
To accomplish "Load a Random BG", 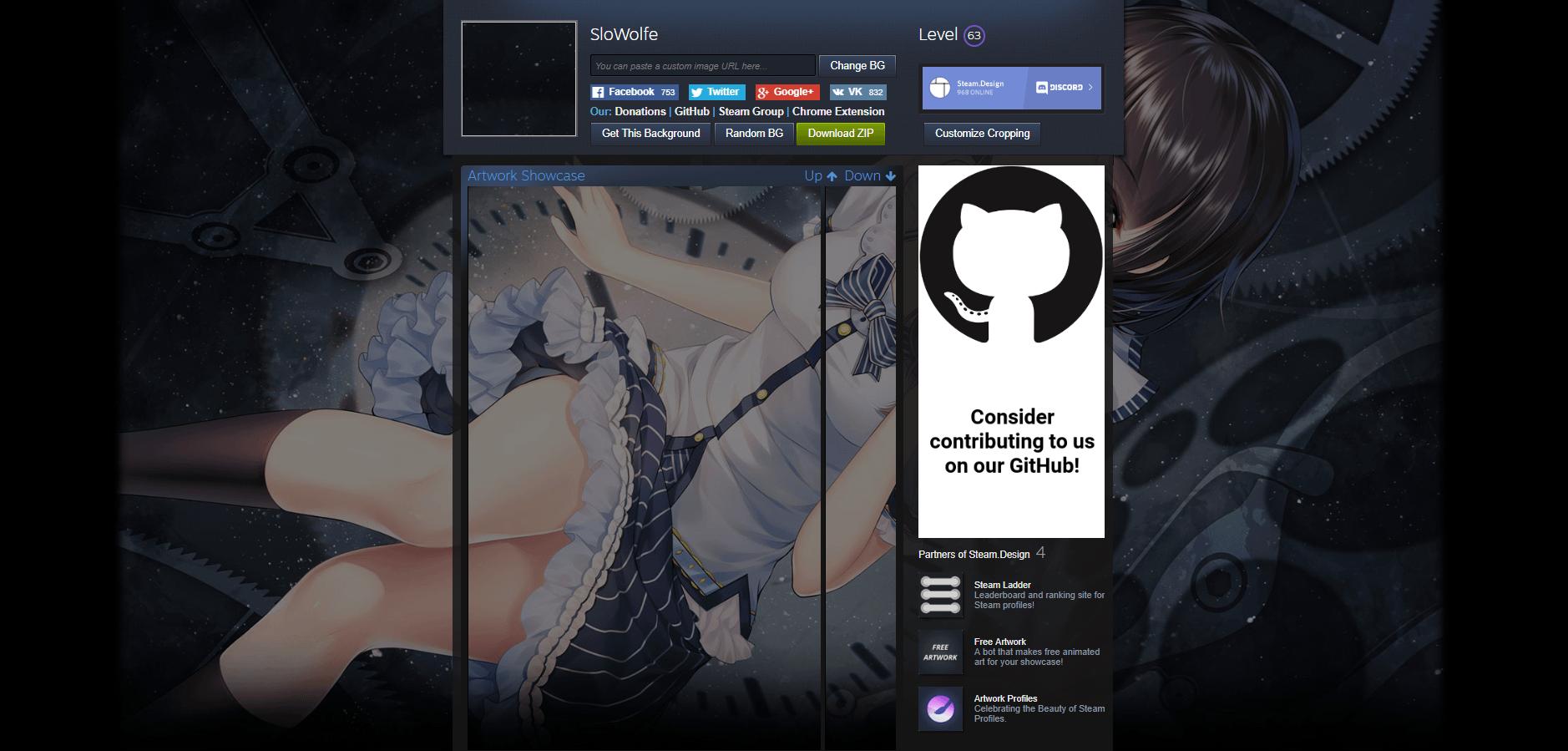I will coord(754,134).
